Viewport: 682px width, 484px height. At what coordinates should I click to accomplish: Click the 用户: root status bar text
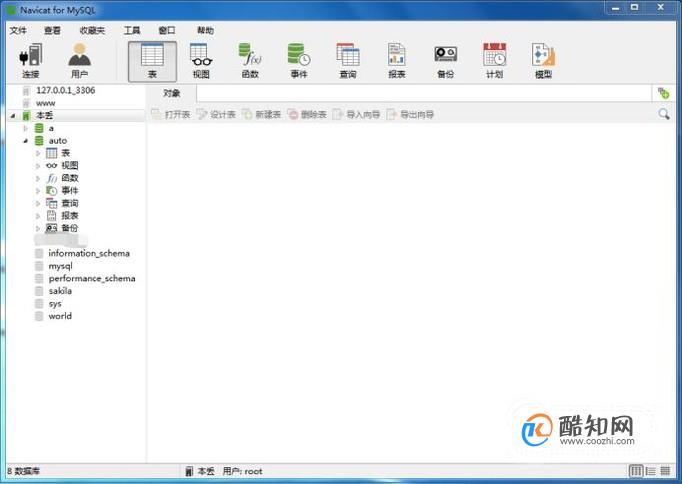pos(242,471)
